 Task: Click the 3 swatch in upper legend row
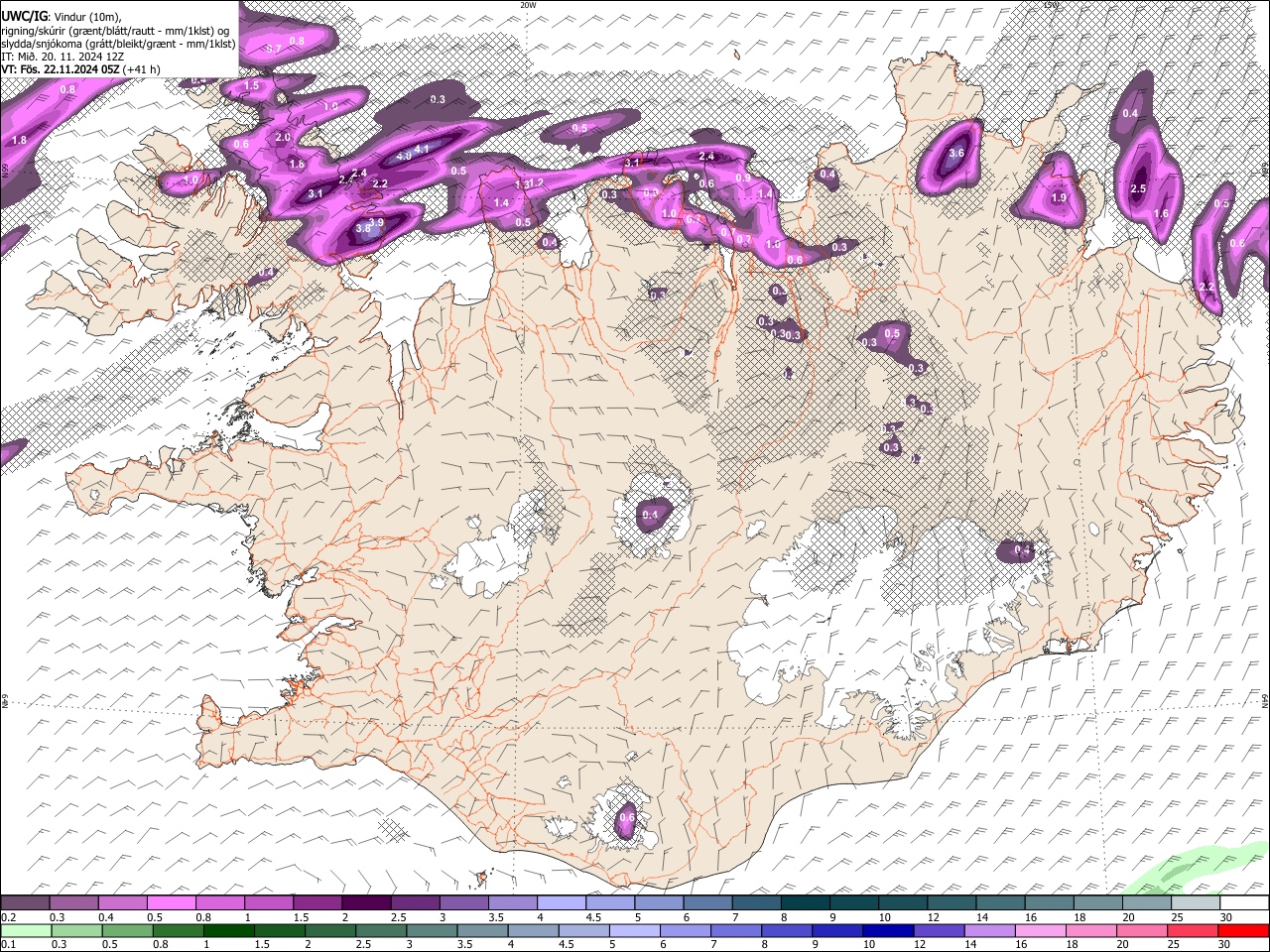463,902
